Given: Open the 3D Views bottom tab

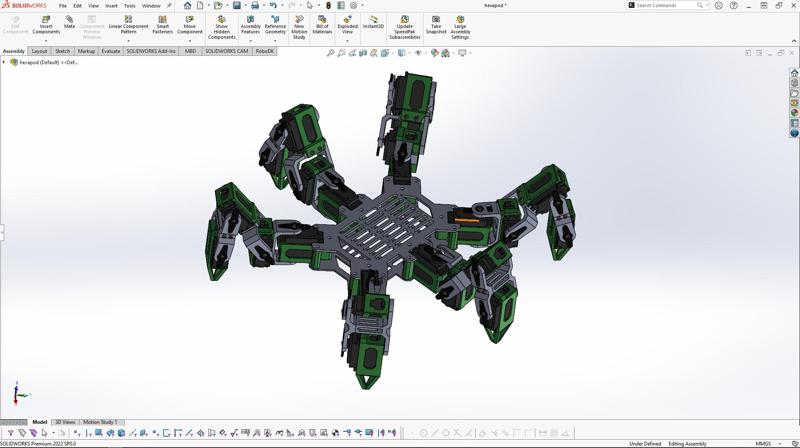Looking at the screenshot, I should (65, 422).
